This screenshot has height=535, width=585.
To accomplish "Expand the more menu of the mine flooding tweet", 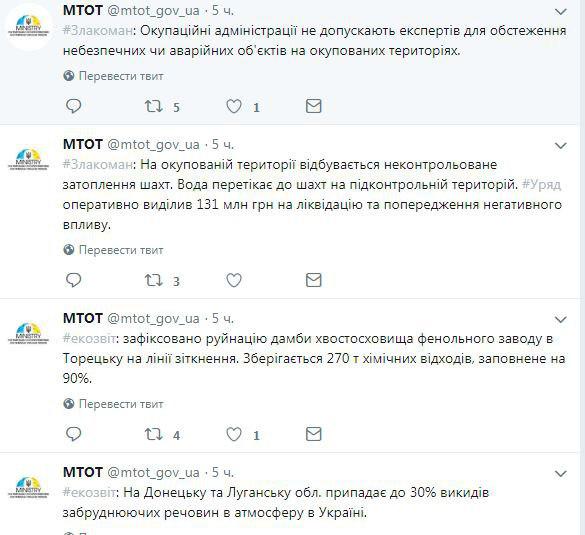I will [561, 146].
